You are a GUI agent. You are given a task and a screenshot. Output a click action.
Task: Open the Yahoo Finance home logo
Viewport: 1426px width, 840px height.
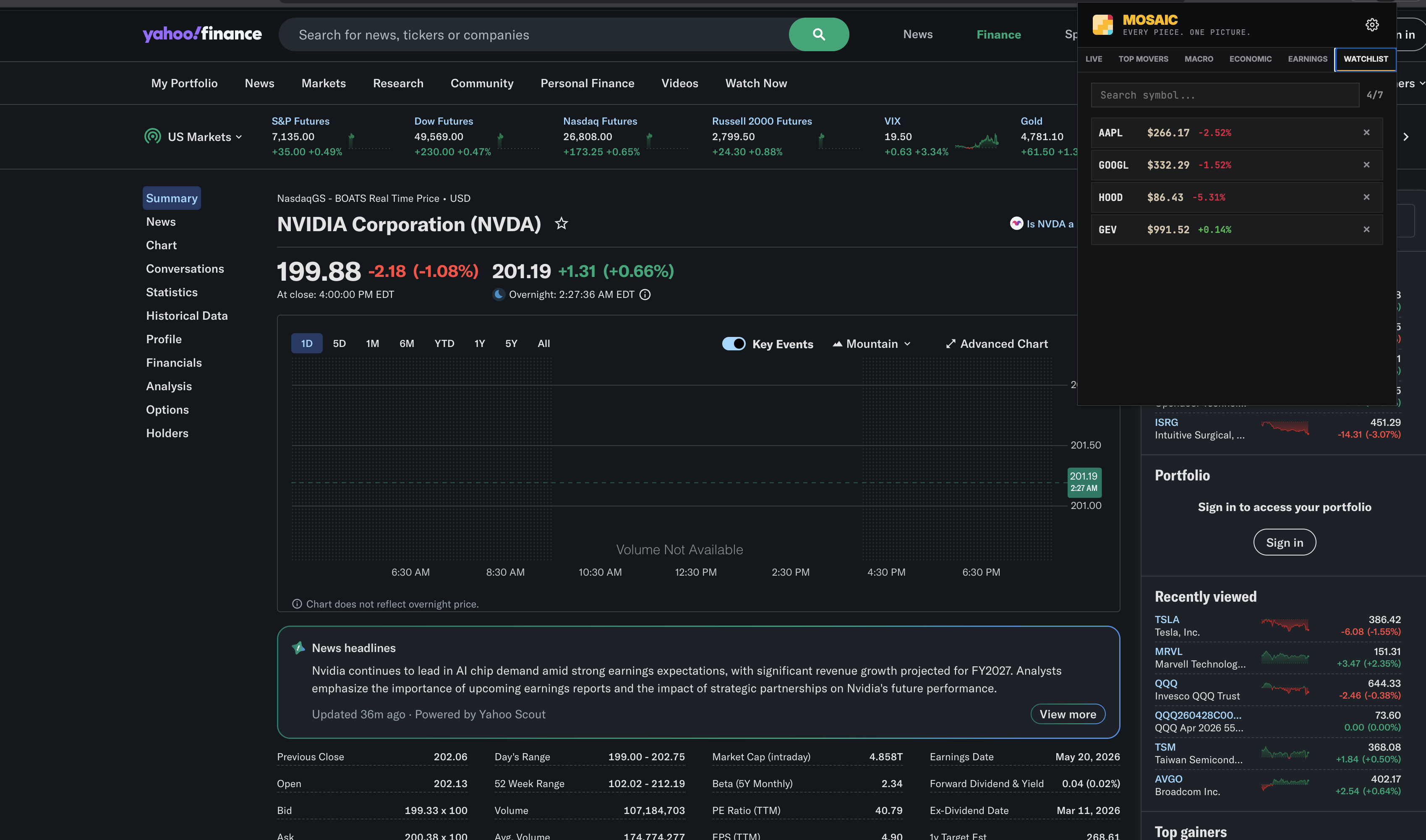coord(202,34)
